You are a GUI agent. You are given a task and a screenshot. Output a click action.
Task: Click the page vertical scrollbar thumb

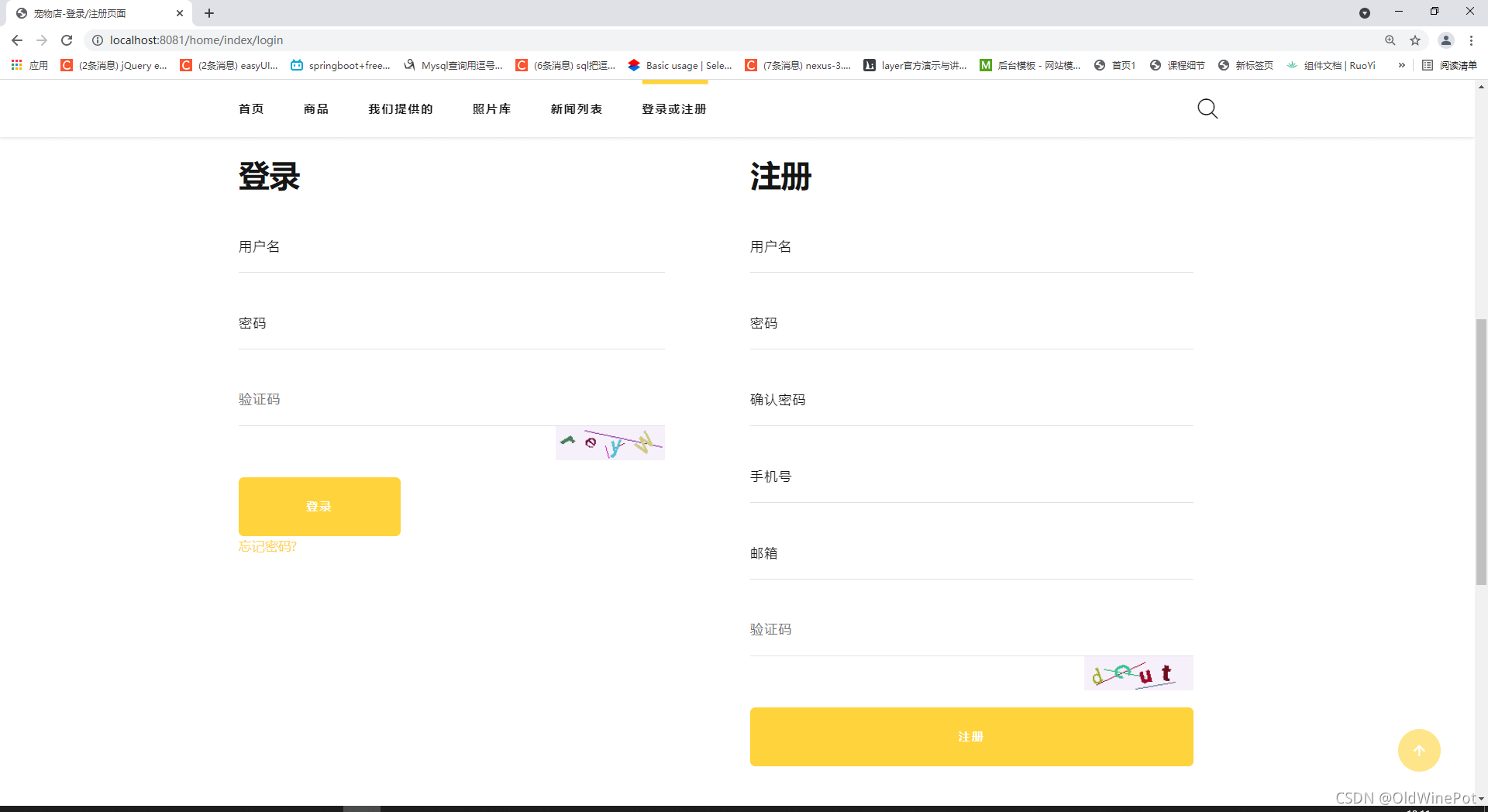[1481, 451]
